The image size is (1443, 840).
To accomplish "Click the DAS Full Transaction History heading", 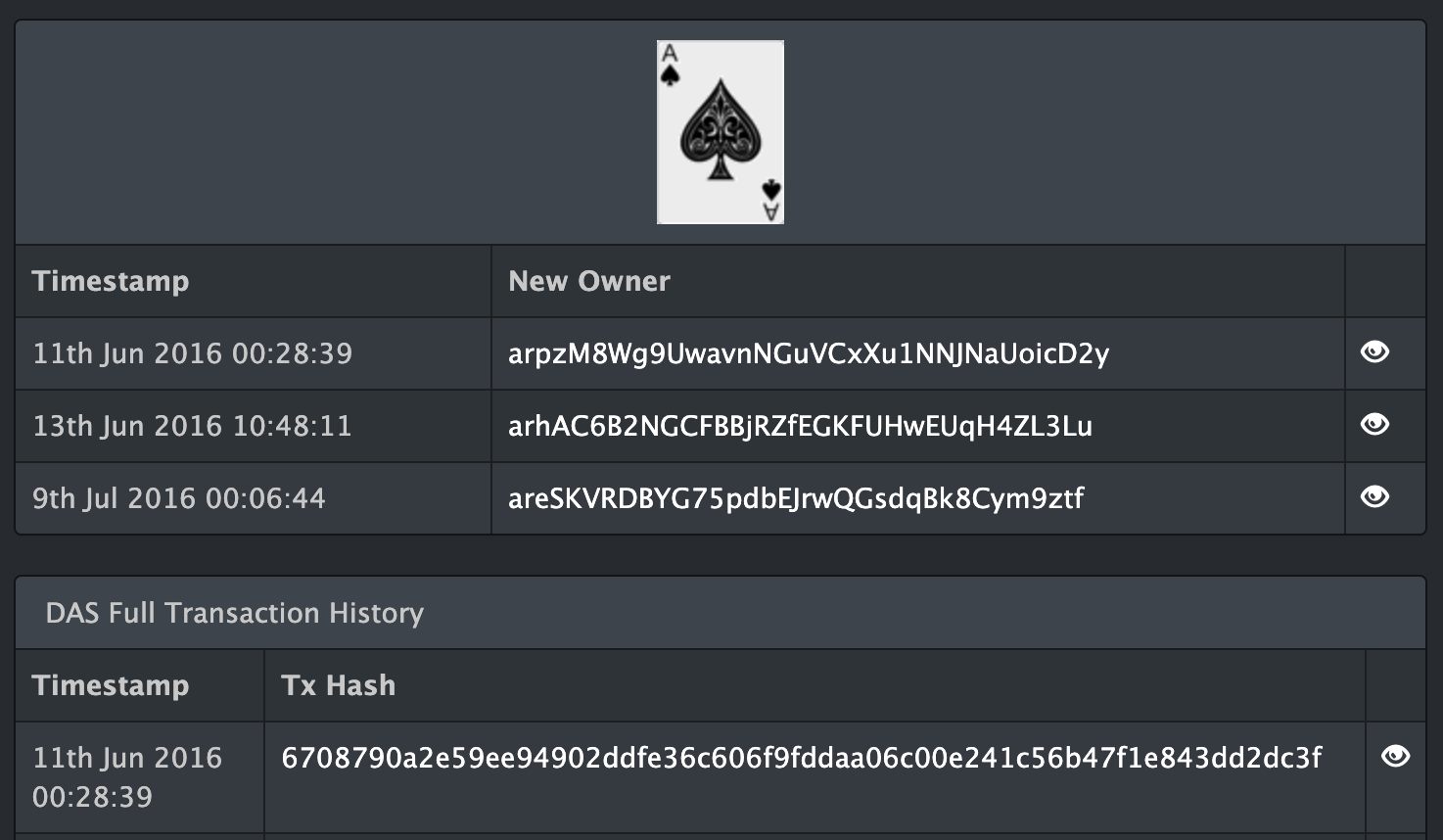I will click(234, 613).
